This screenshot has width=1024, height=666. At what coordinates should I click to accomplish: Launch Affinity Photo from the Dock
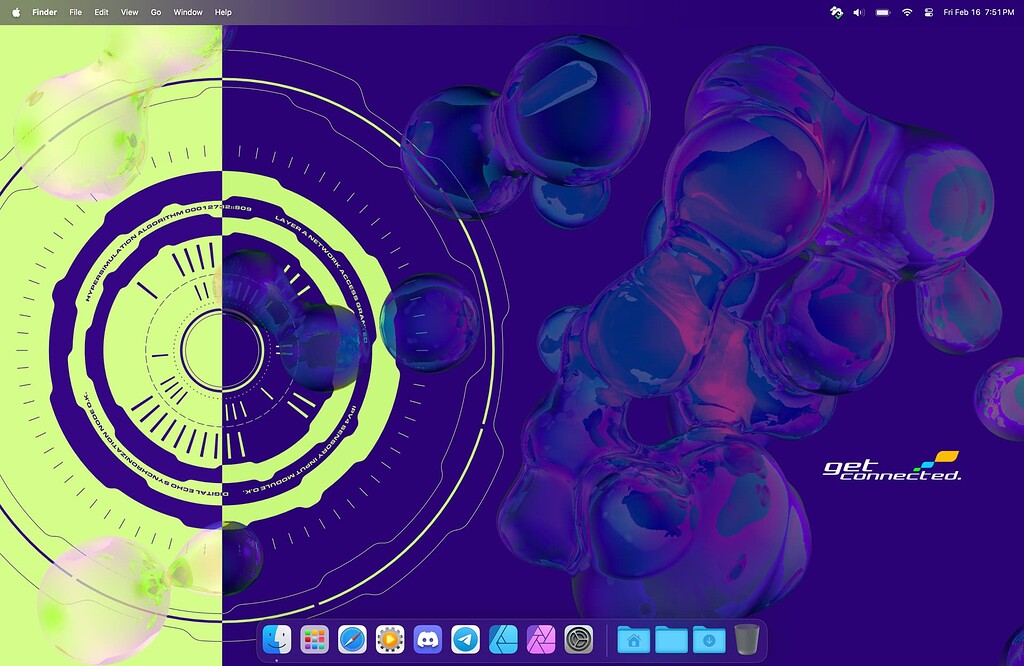point(541,639)
